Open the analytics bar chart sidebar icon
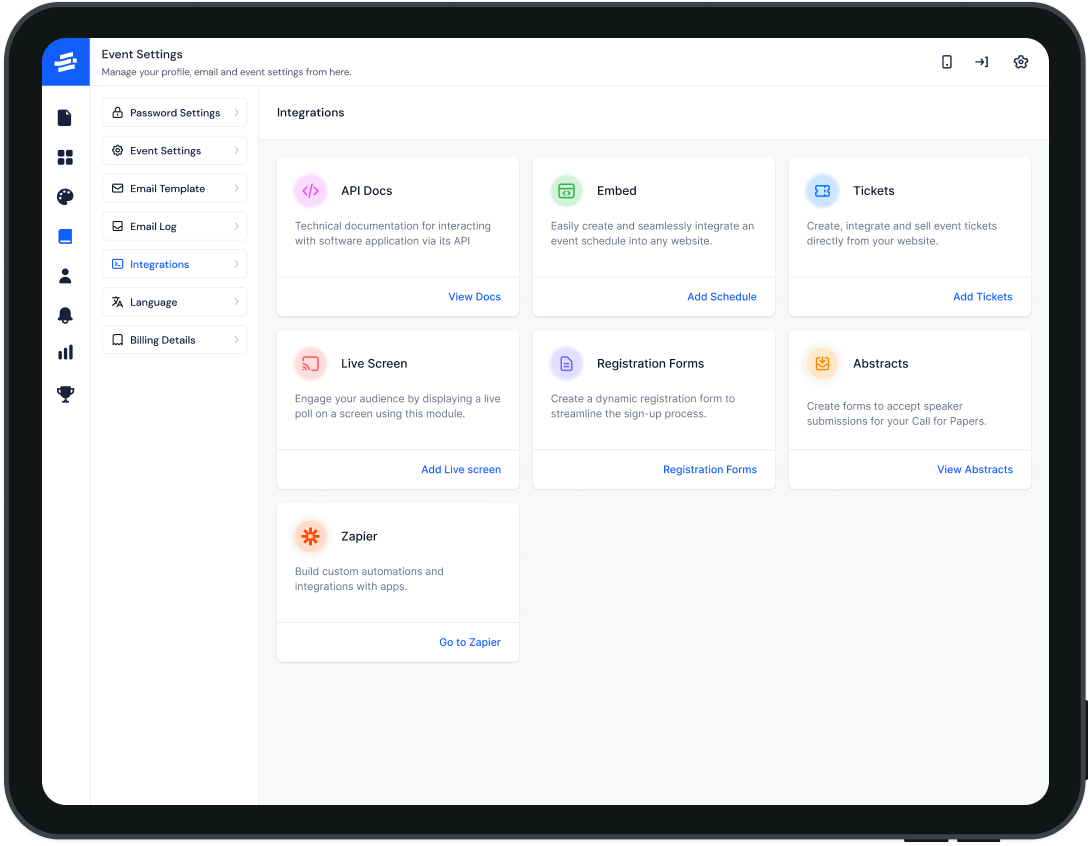Image resolution: width=1090 pixels, height=846 pixels. 65,352
